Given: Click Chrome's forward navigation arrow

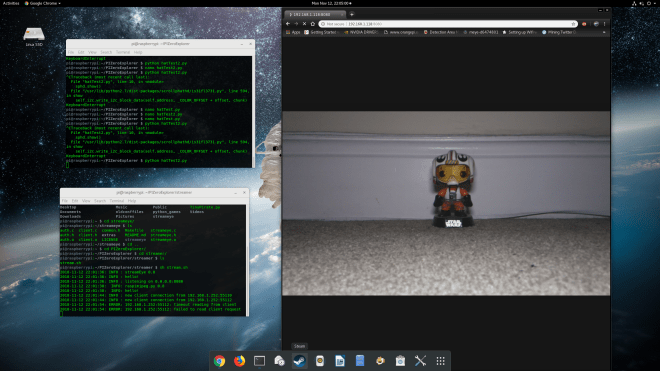Looking at the screenshot, I should click(x=296, y=24).
